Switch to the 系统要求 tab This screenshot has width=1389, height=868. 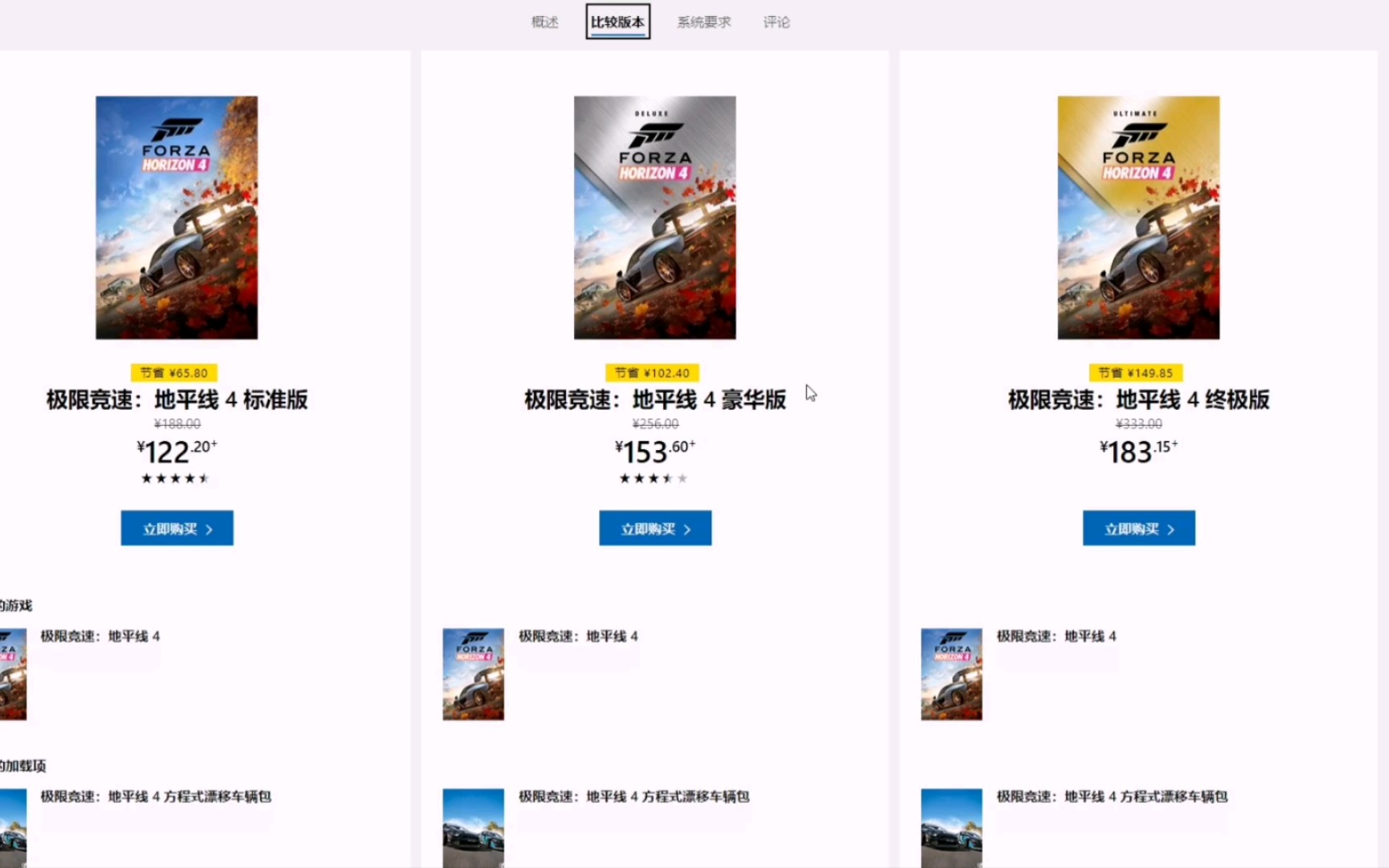coord(704,23)
